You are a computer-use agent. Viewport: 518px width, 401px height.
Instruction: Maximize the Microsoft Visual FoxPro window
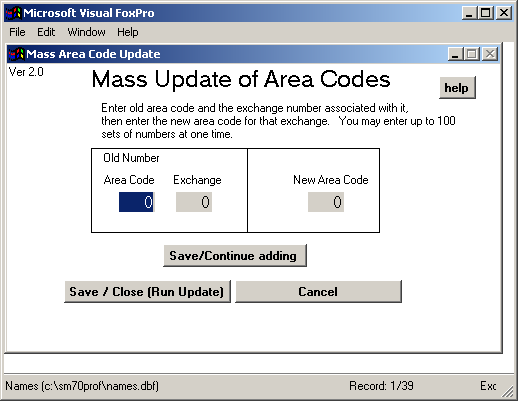pos(486,13)
